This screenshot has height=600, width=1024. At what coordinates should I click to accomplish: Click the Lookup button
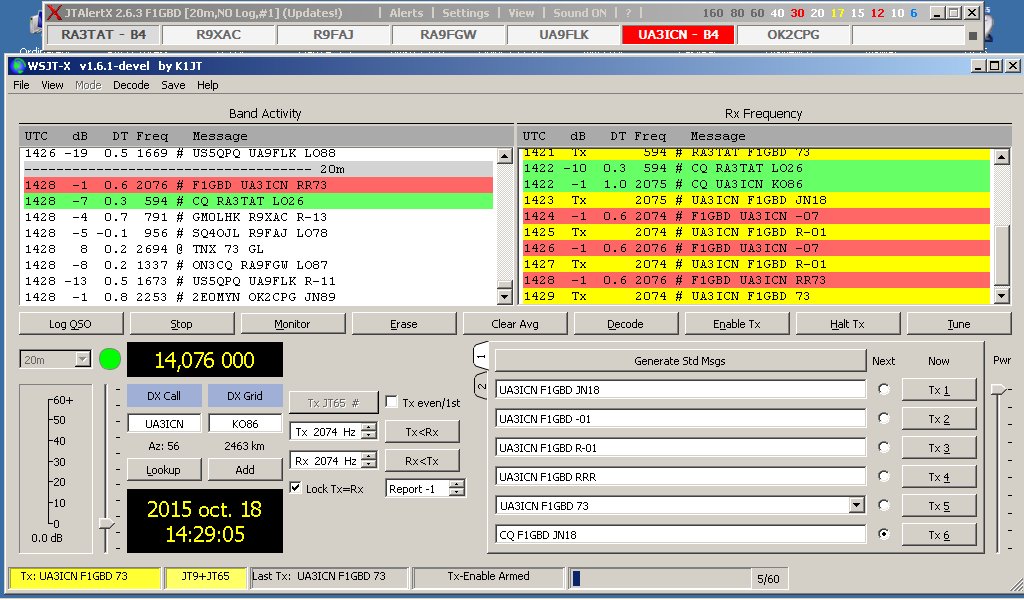coord(163,470)
